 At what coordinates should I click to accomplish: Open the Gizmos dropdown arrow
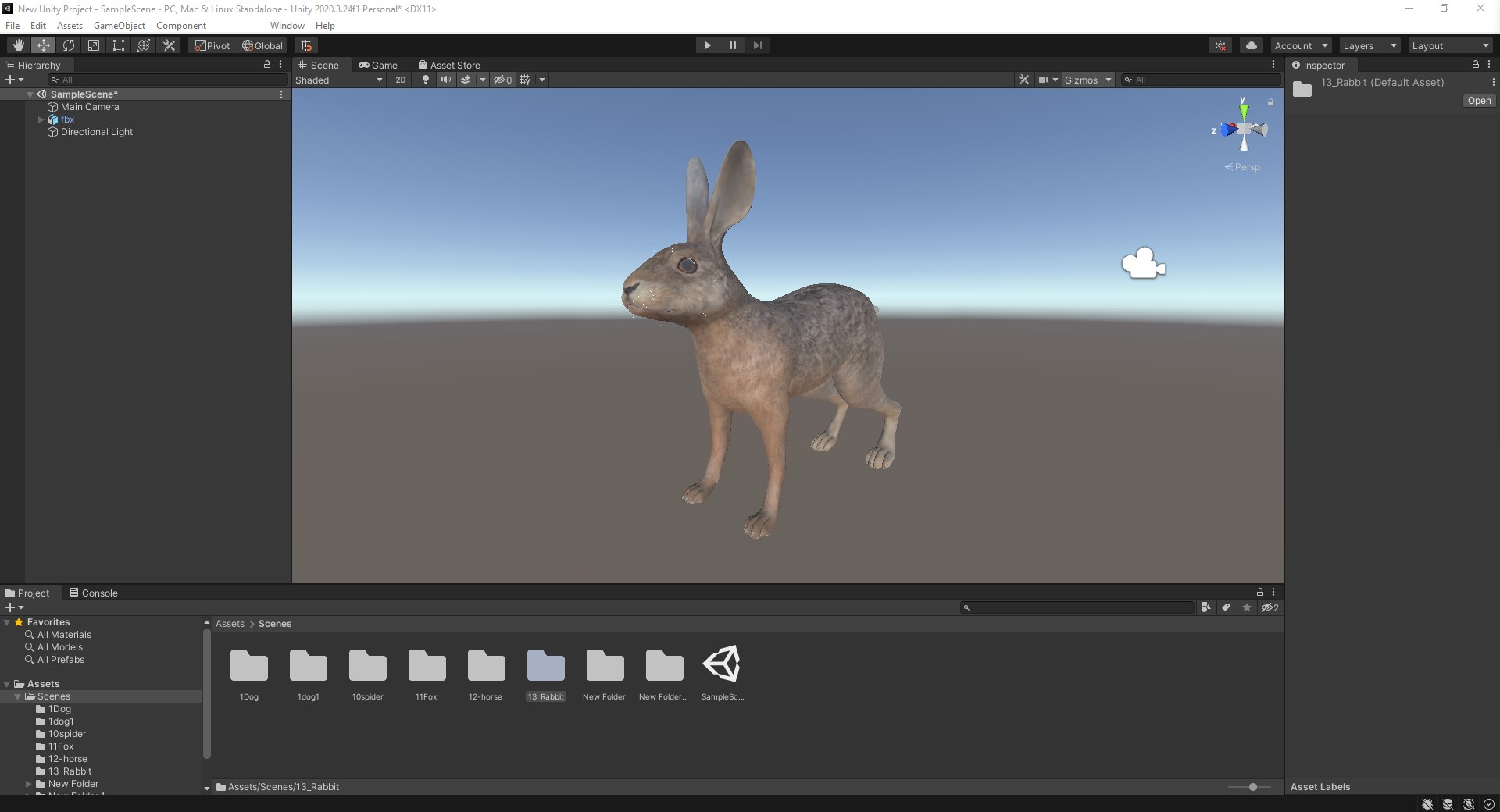pos(1108,80)
